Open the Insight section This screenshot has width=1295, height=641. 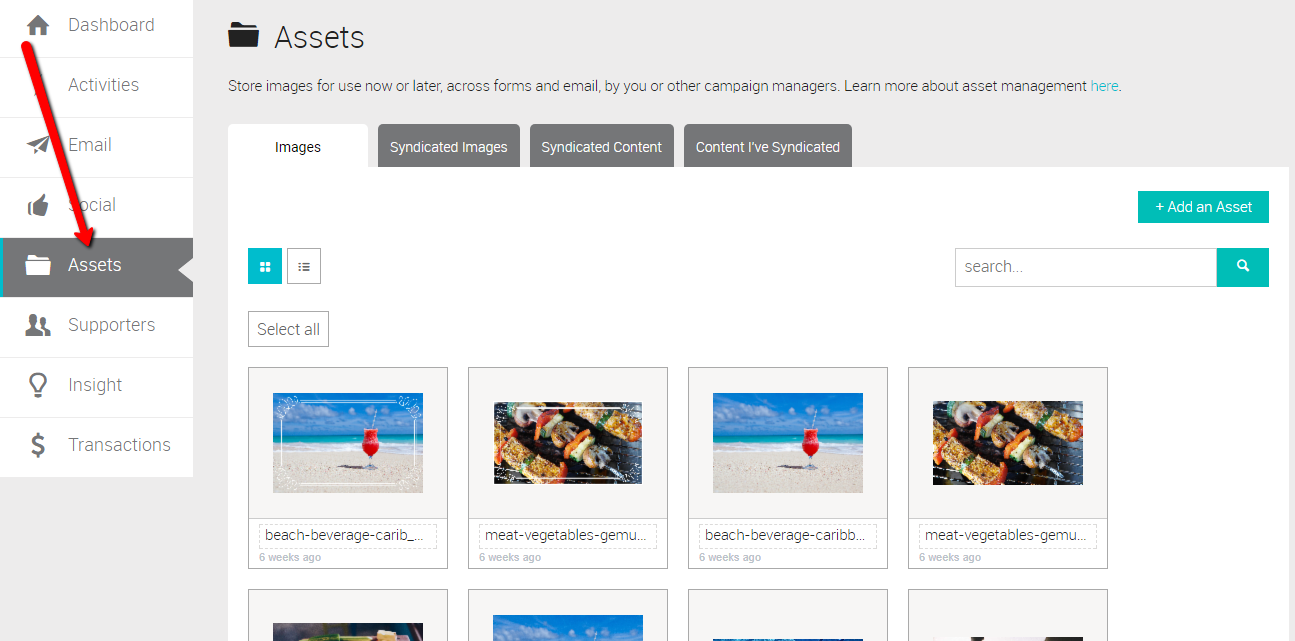(97, 386)
